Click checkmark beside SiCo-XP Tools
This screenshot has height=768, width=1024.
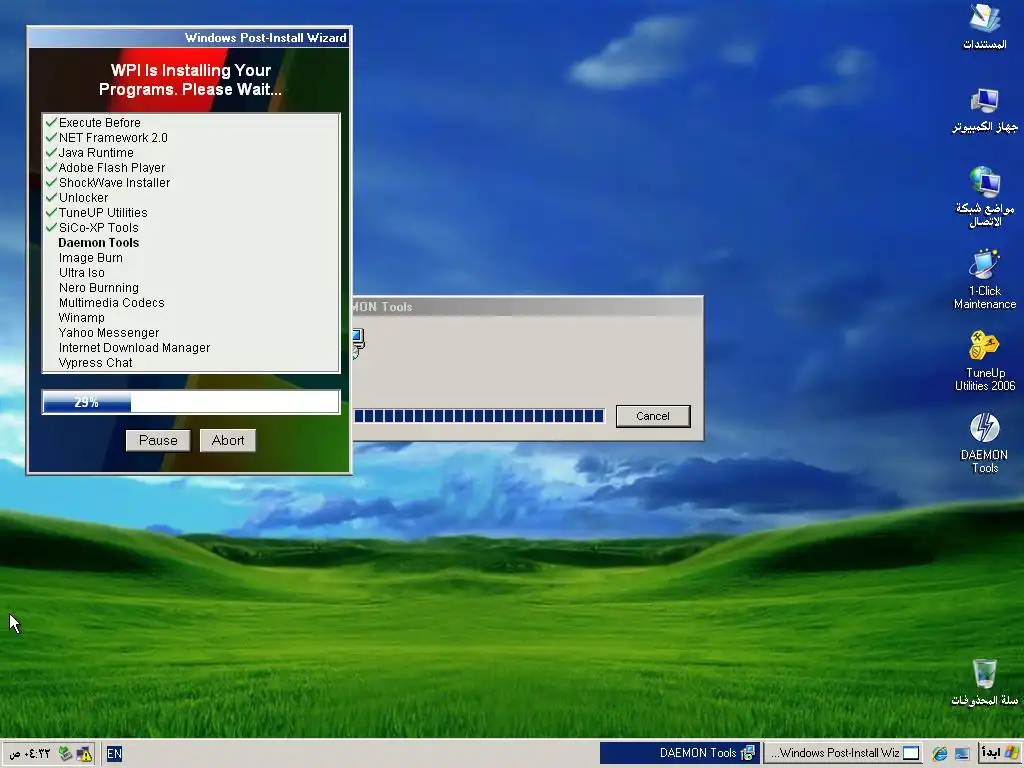click(51, 227)
